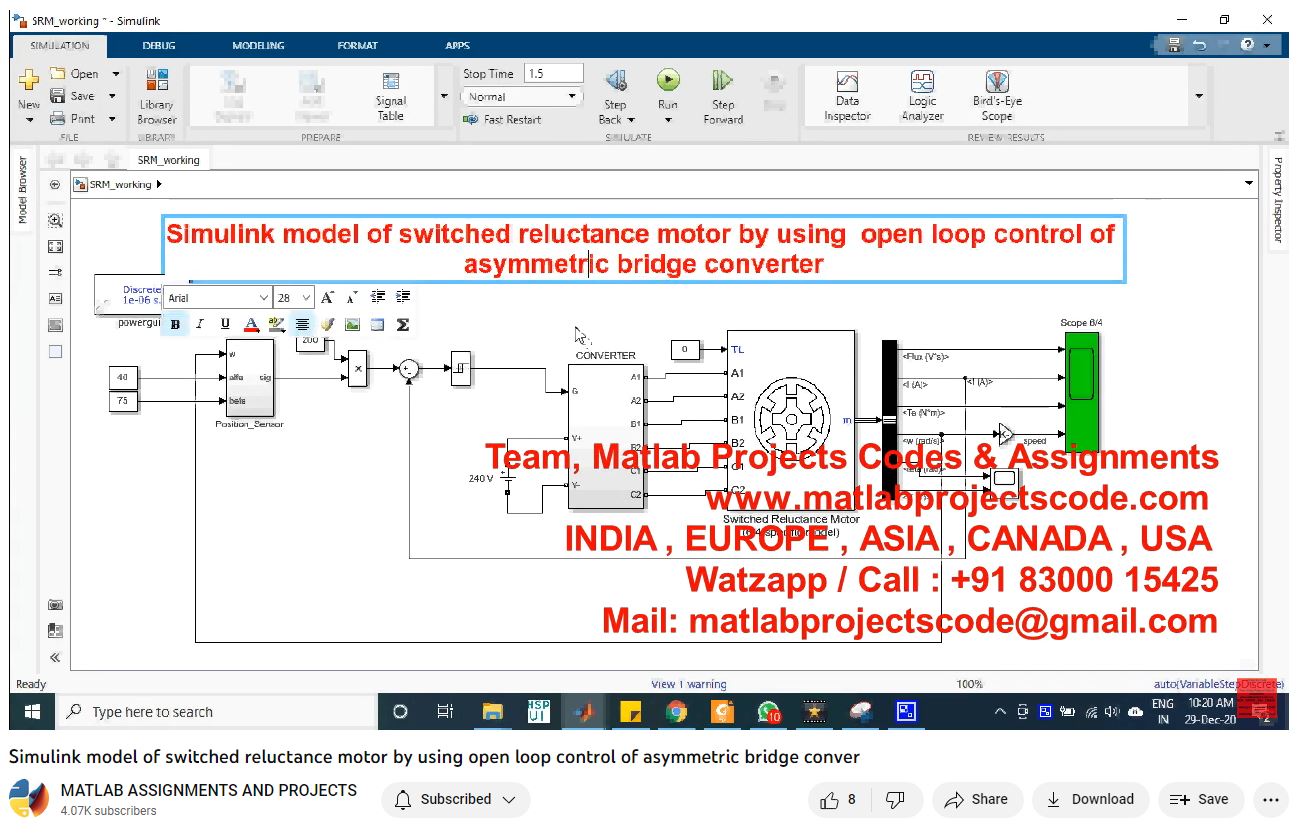This screenshot has width=1298, height=833.
Task: Click the Print icon
Action: point(58,118)
